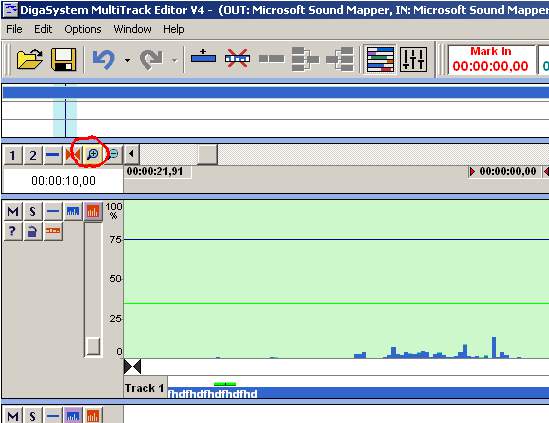549x423 pixels.
Task: Toggle Track 1 padlock lock icon
Action: click(33, 231)
